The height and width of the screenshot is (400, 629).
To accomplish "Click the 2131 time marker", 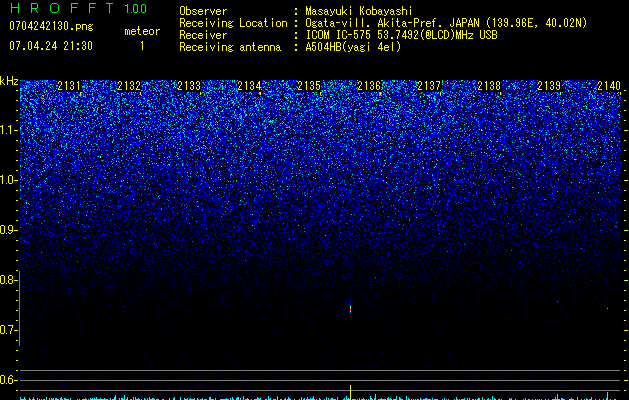I will click(x=69, y=86).
